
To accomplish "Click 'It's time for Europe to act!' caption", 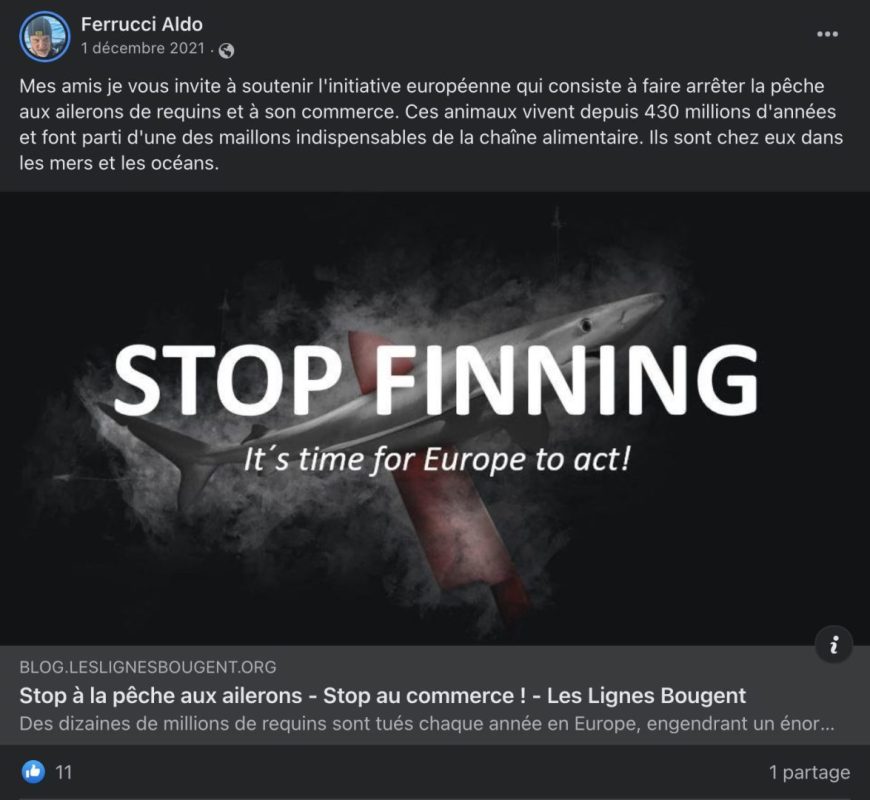I will pos(437,459).
